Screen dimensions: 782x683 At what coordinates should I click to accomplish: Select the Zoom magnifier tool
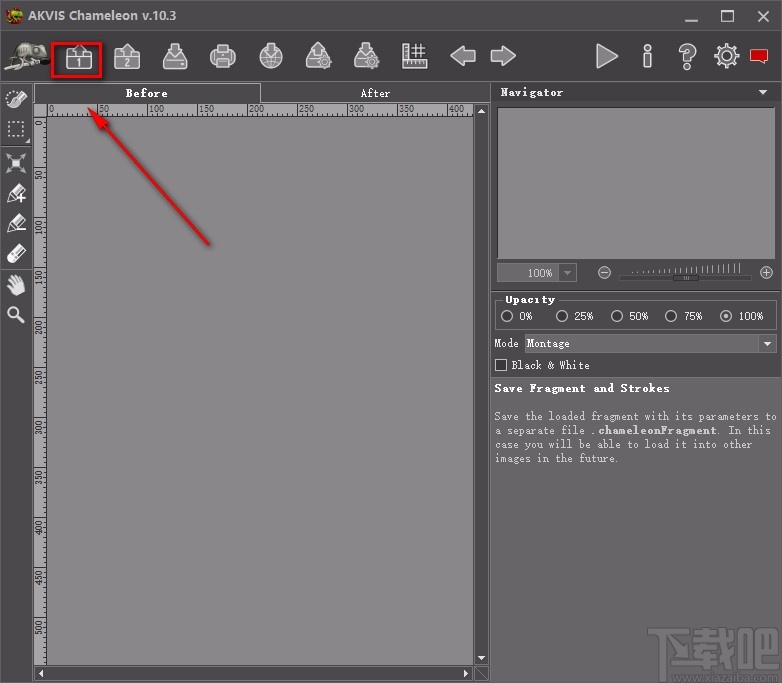(x=16, y=315)
